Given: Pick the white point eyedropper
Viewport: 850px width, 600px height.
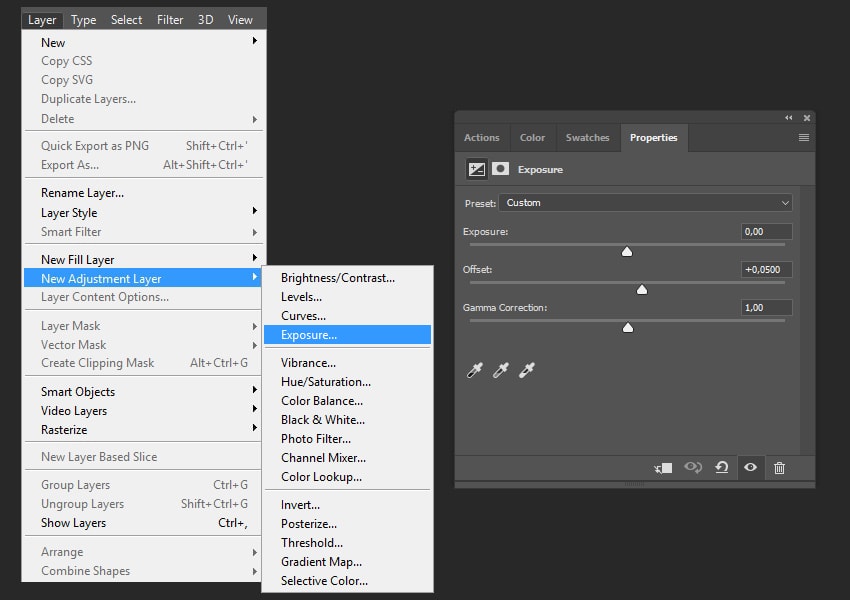Looking at the screenshot, I should (527, 371).
